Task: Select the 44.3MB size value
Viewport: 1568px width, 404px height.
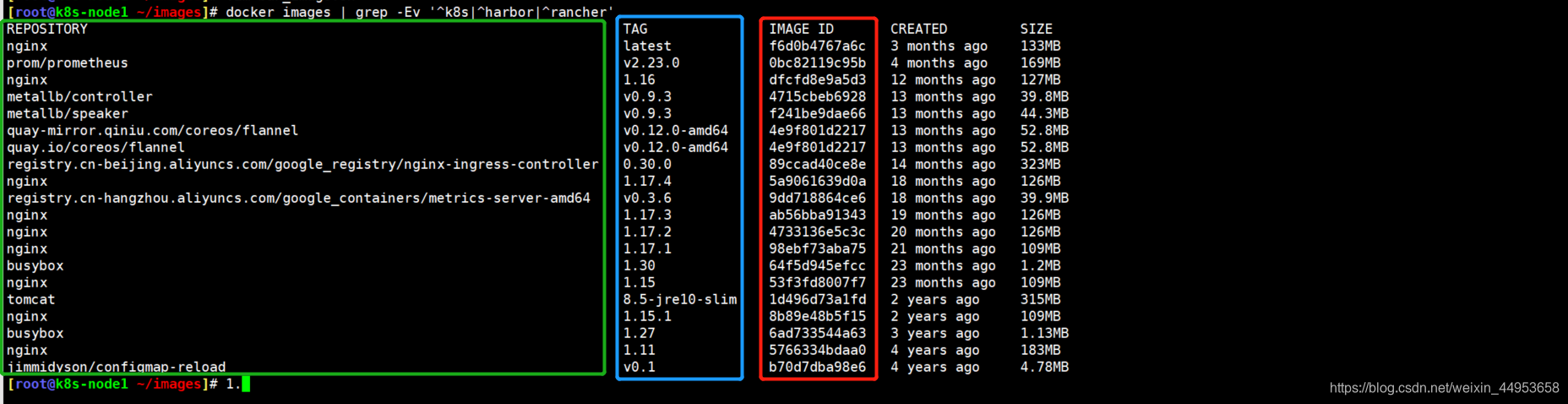Action: pyautogui.click(x=1045, y=114)
